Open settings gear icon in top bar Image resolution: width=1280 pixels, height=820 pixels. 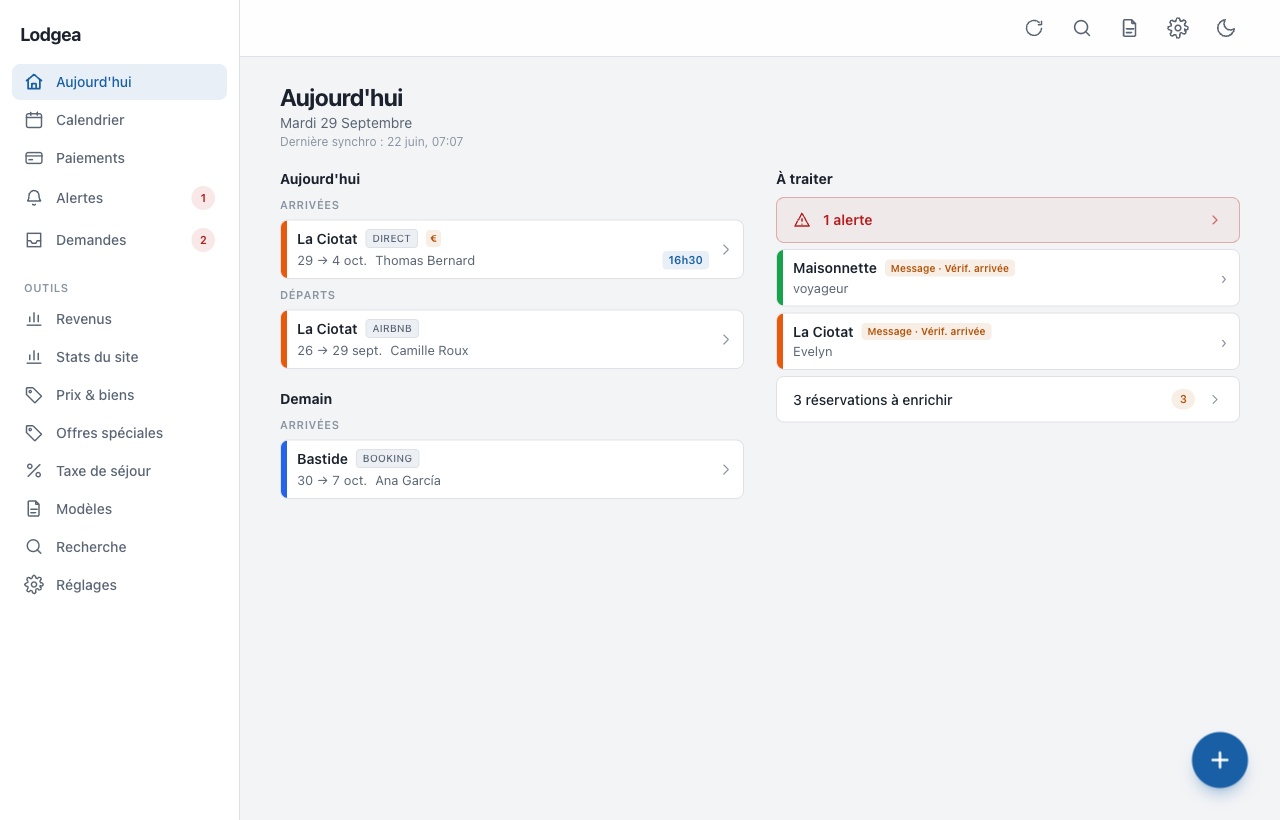point(1178,28)
